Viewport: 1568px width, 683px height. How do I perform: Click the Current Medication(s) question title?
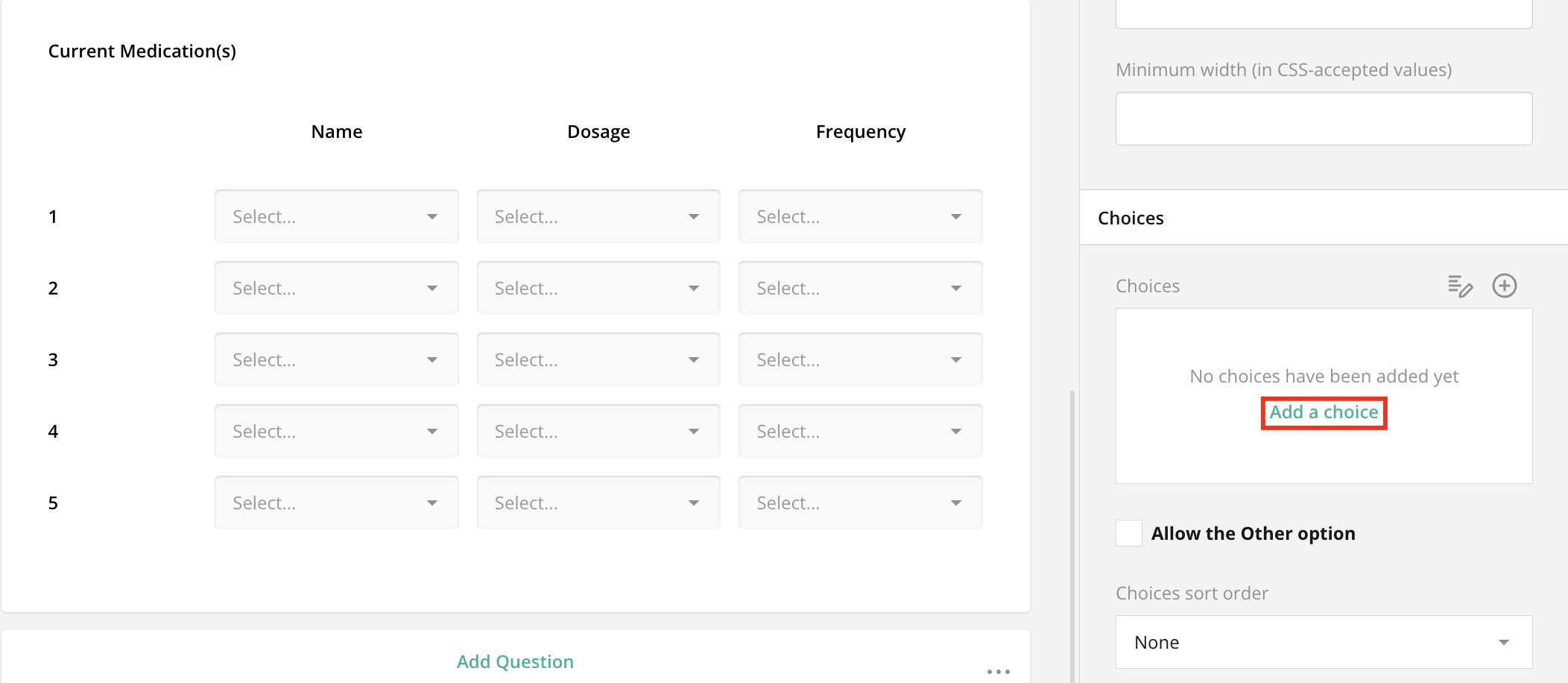click(142, 51)
